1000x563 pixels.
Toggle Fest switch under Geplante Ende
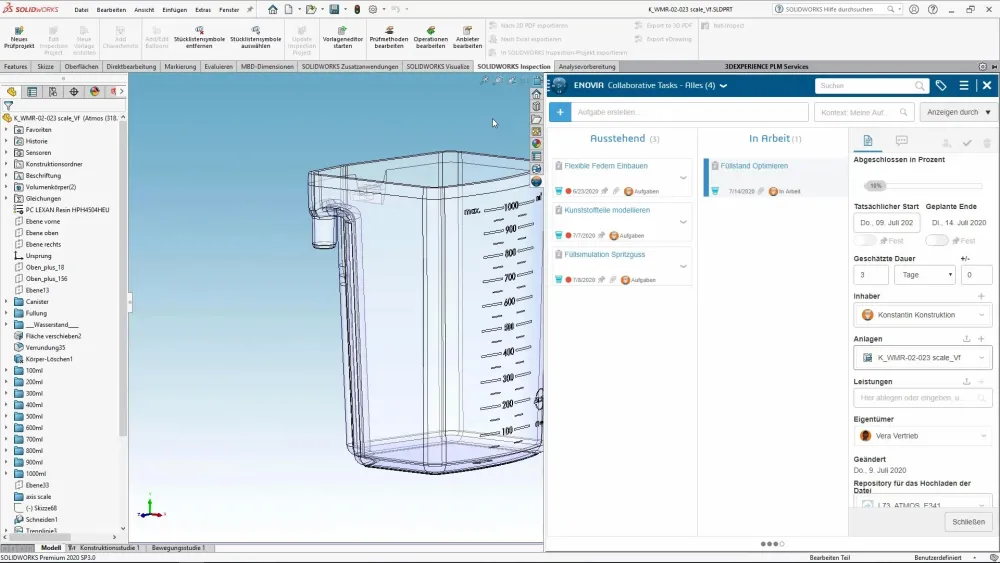tap(937, 240)
